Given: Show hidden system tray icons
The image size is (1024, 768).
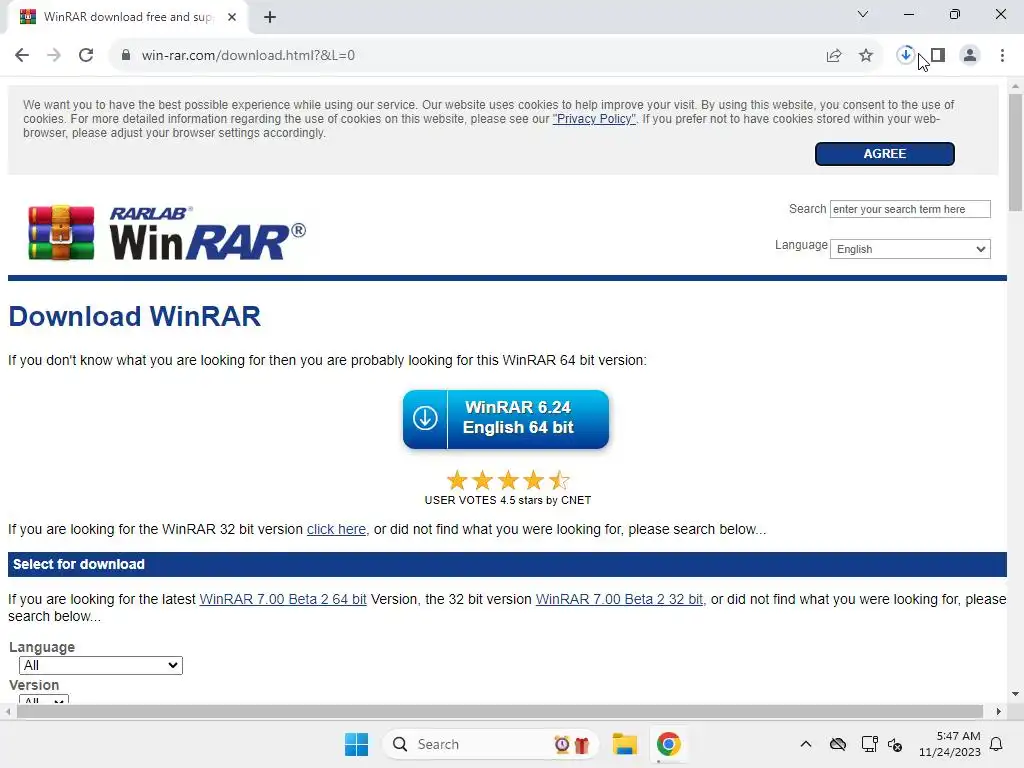Looking at the screenshot, I should (x=806, y=744).
